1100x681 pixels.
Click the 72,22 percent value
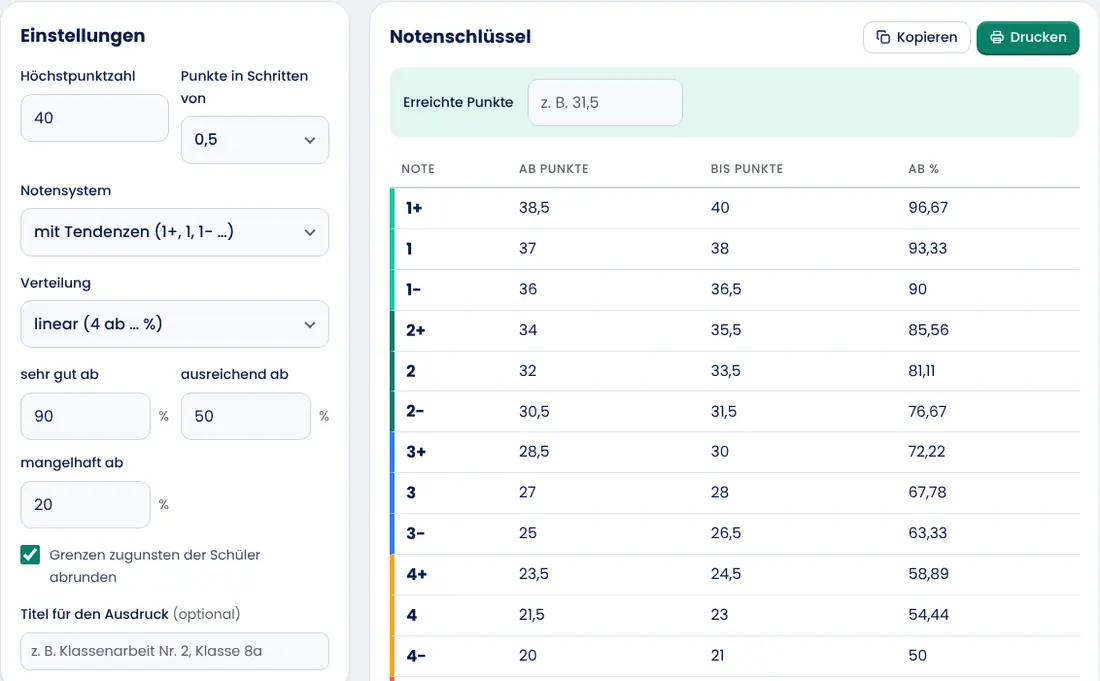[x=927, y=452]
